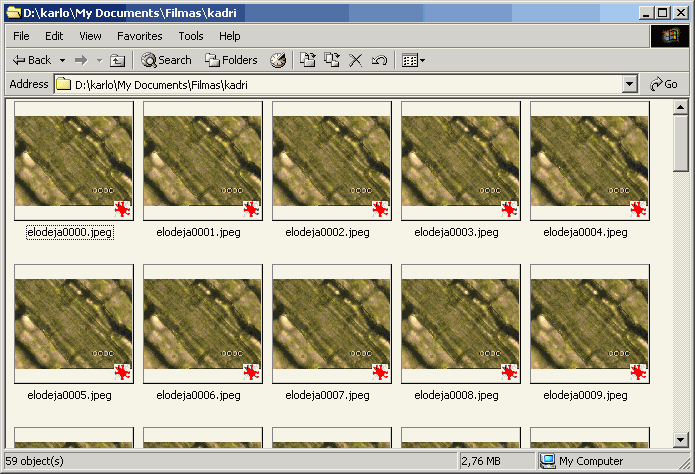Select thumbnail of elodeja0009.jpeg

pos(590,324)
